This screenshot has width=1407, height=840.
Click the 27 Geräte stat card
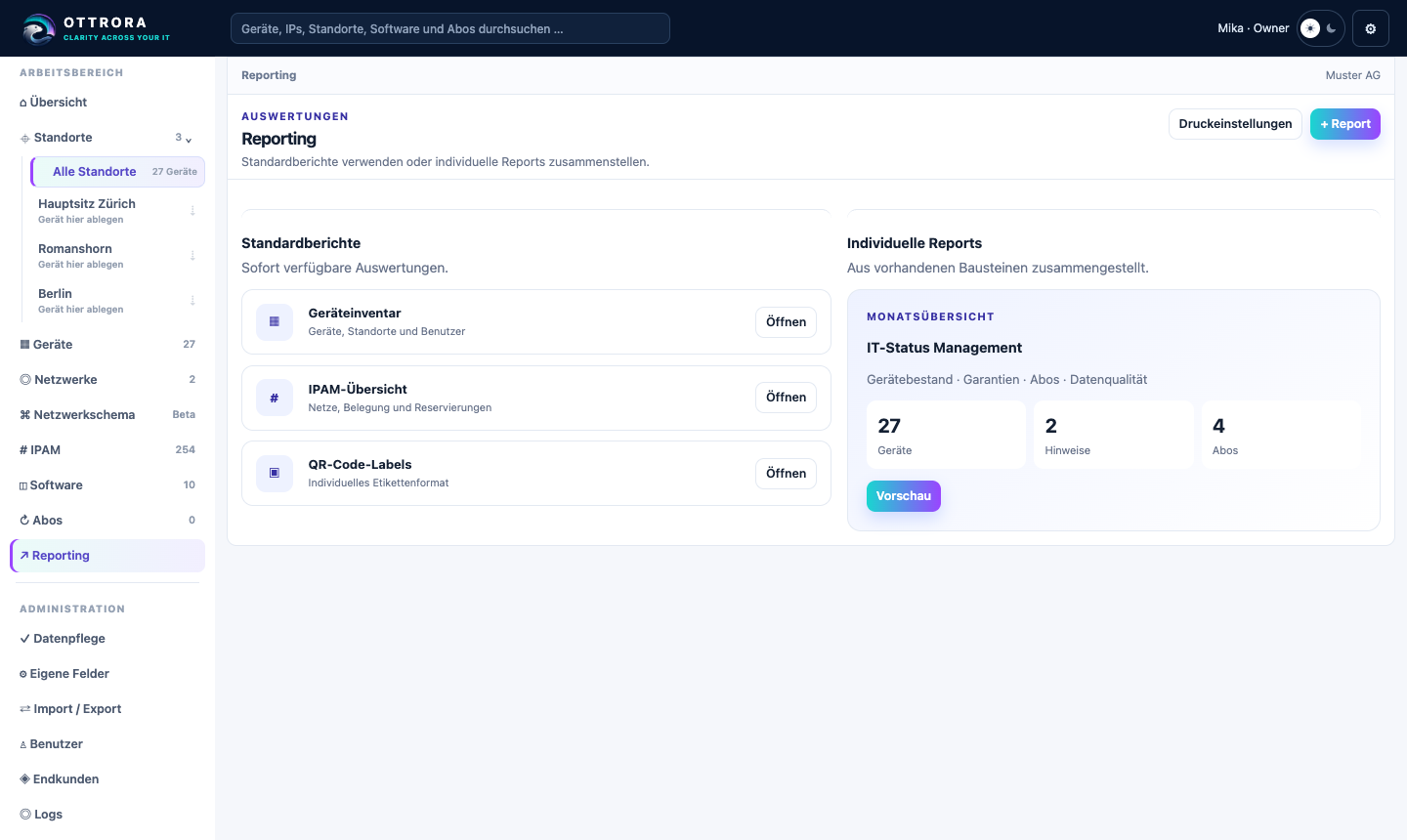coord(947,435)
